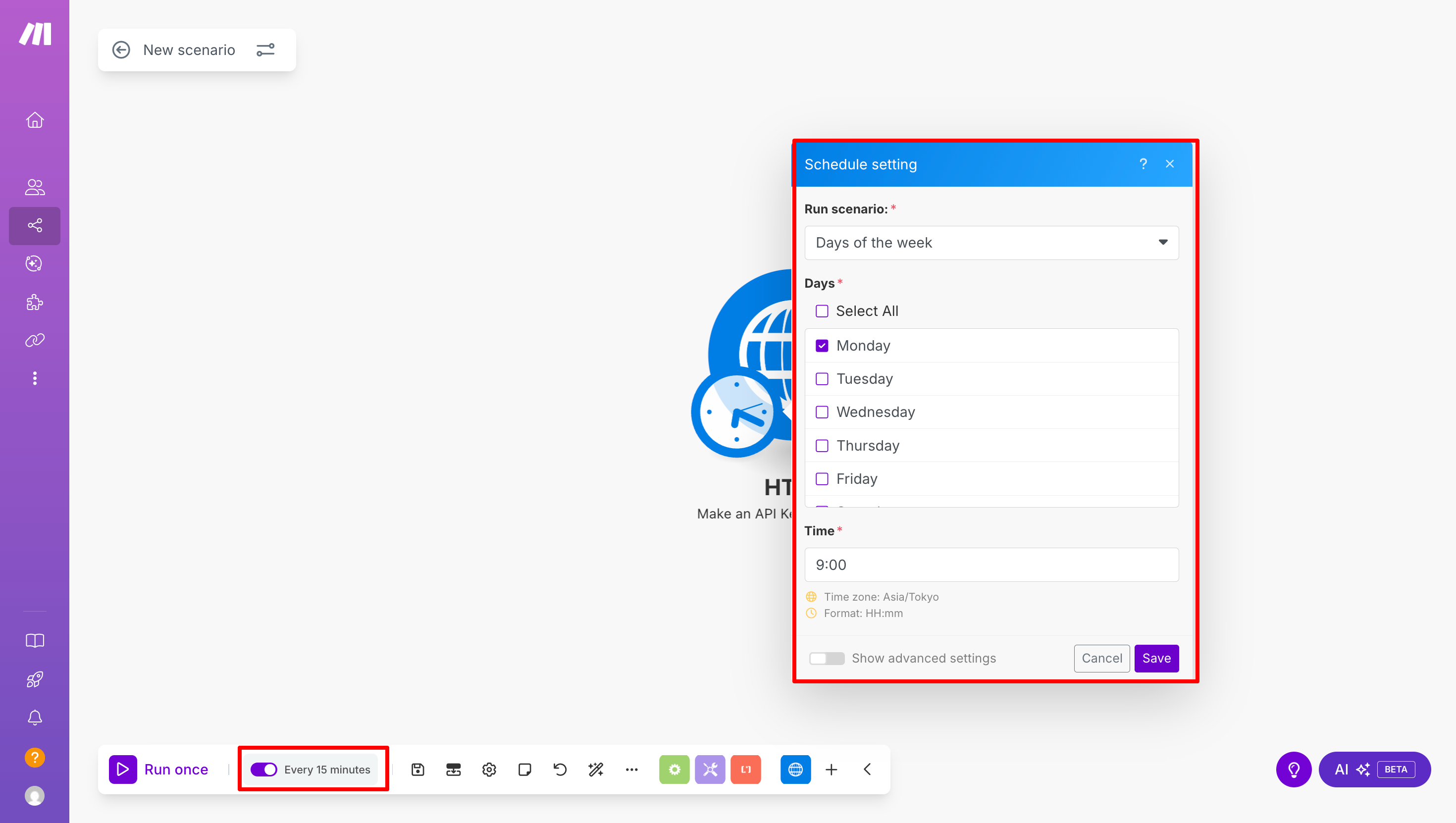Uncheck the Monday checkbox
Image resolution: width=1456 pixels, height=823 pixels.
point(822,345)
